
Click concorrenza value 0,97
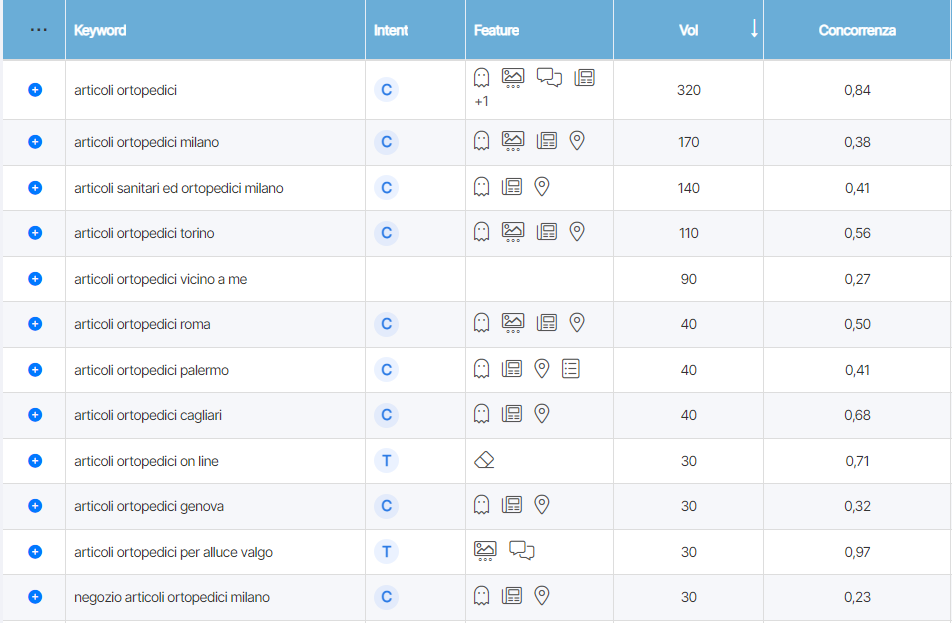pyautogui.click(x=857, y=552)
